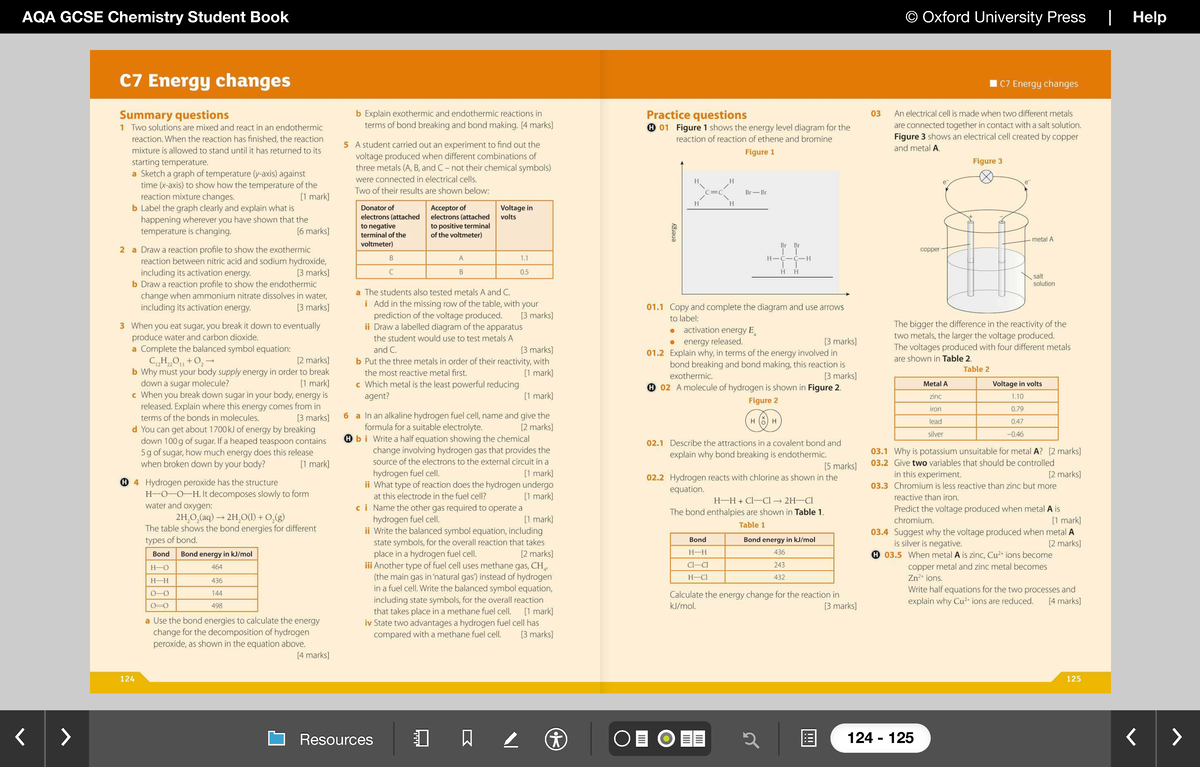The width and height of the screenshot is (1200, 767).
Task: Open the accessibility options icon
Action: pos(556,739)
